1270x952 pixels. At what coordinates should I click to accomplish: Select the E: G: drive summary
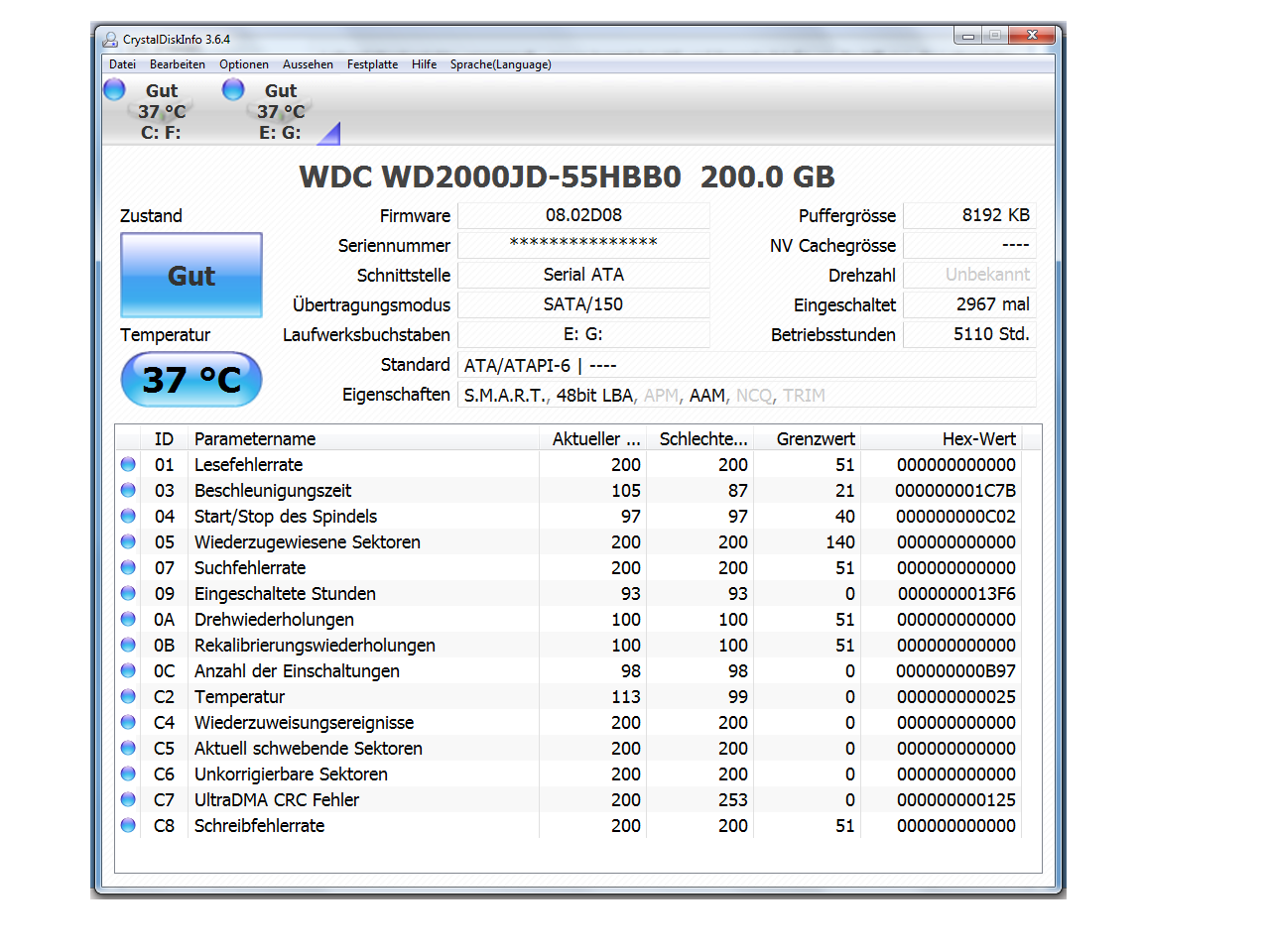click(x=281, y=111)
